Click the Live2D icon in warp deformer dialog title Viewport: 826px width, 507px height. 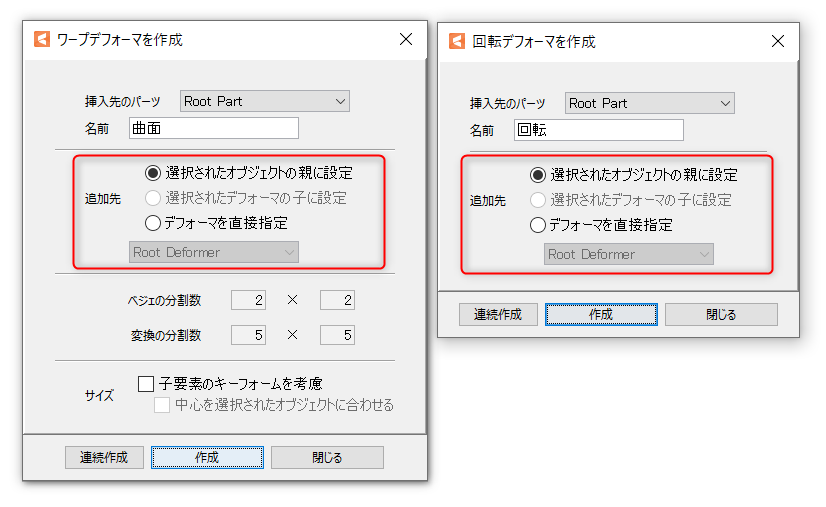42,40
